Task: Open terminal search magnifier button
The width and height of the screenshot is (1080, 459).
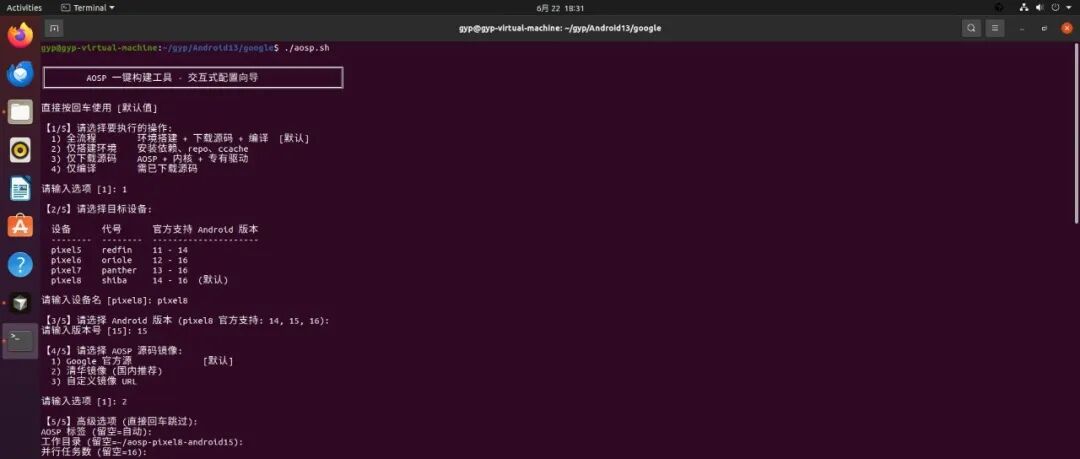Action: 971,28
